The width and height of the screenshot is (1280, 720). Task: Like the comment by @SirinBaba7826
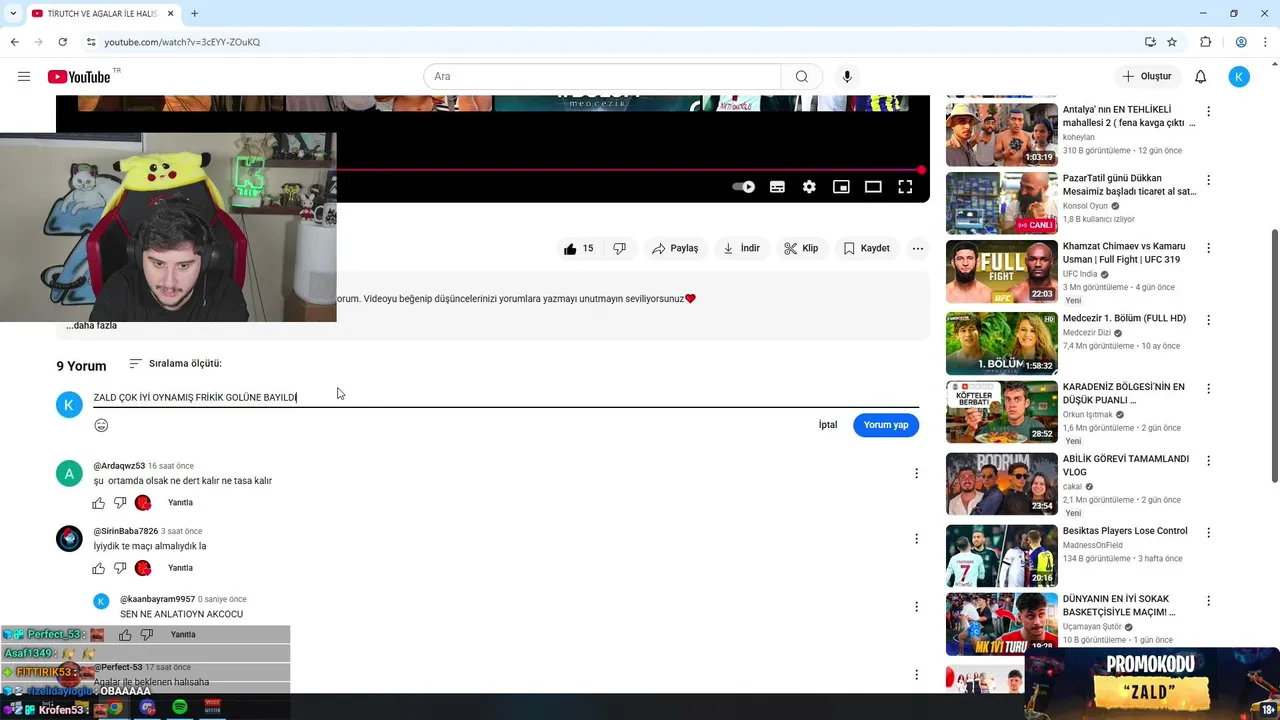coord(99,568)
